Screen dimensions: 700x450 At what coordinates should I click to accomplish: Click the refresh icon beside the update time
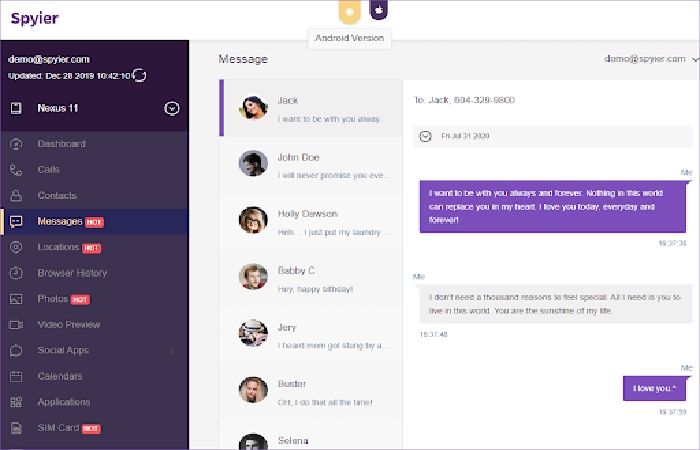tap(139, 76)
